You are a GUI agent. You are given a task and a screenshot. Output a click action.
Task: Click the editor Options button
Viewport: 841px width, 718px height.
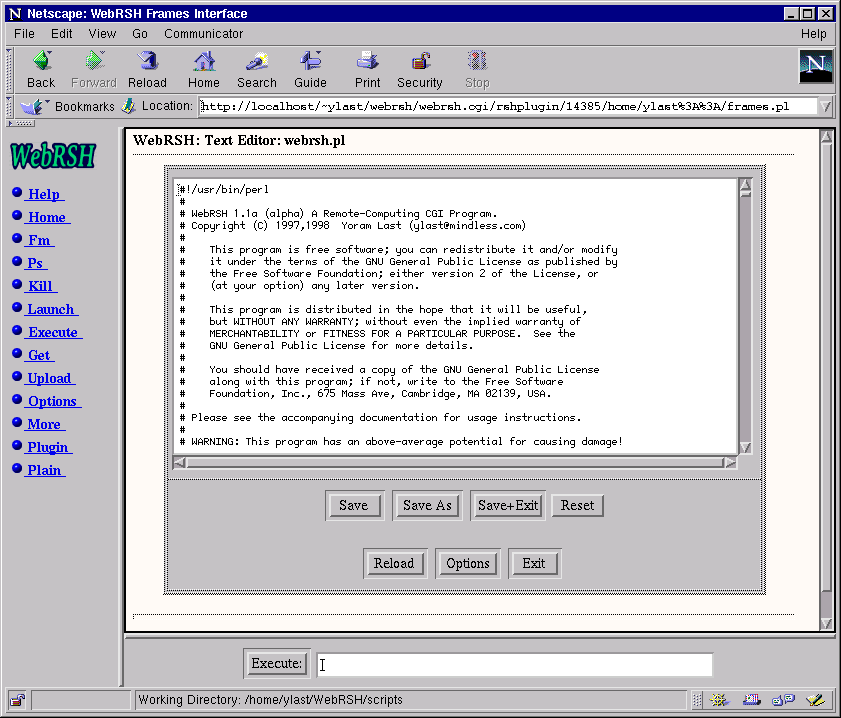468,564
